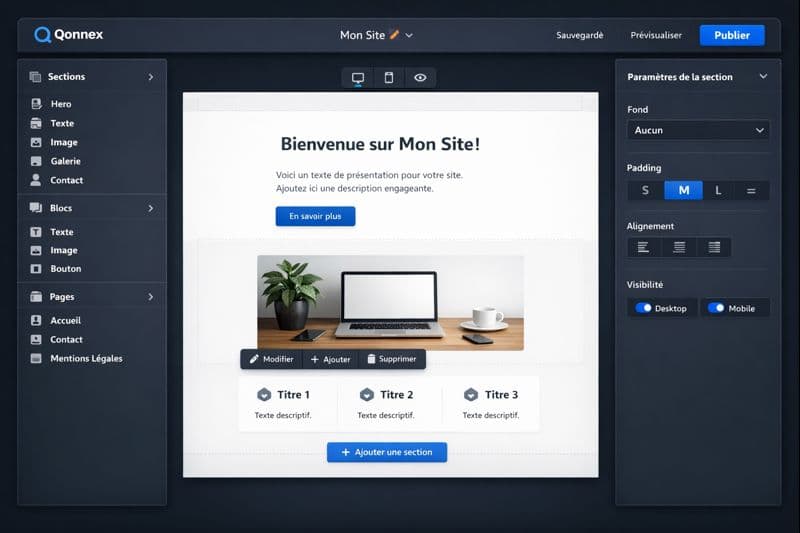Click the Qonnex logo icon

tap(42, 35)
